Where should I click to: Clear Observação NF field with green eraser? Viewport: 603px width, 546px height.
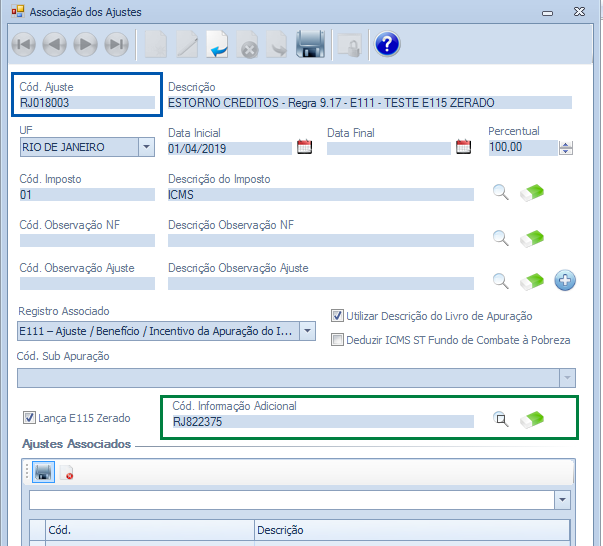point(532,237)
